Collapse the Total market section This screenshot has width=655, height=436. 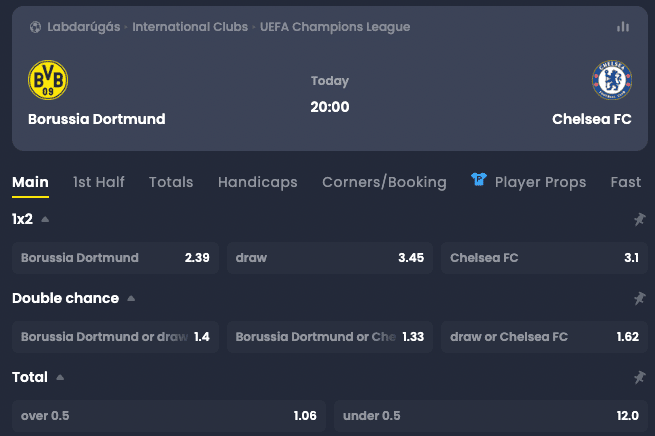[60, 377]
